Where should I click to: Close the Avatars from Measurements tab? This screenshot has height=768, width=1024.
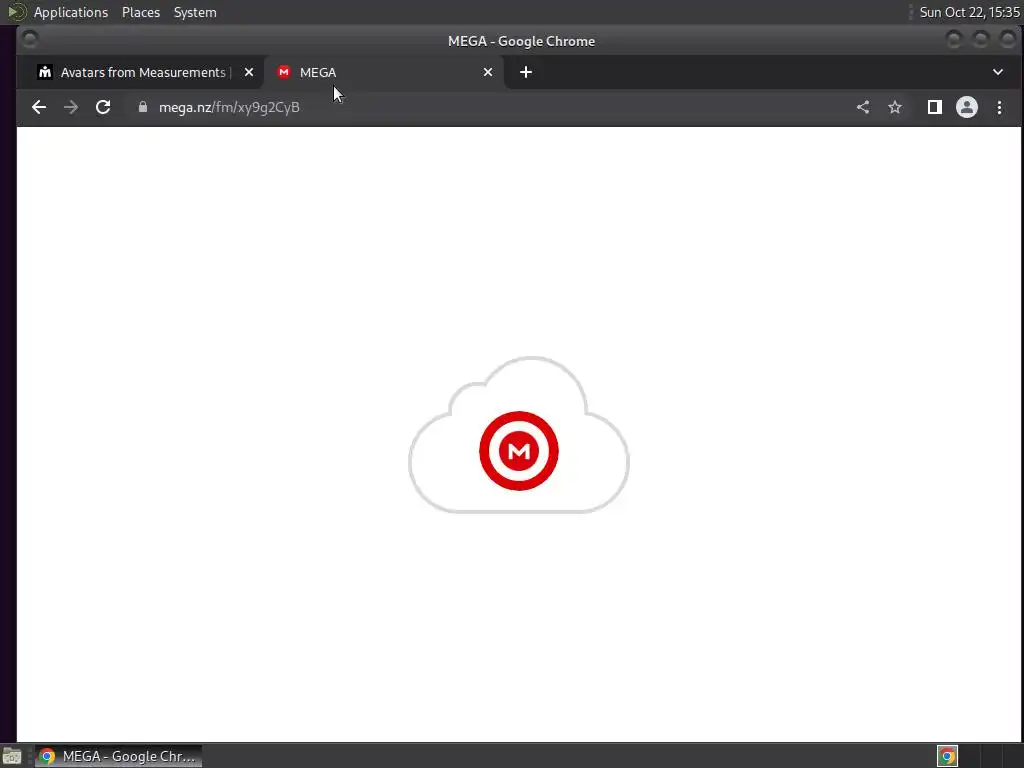pos(249,72)
